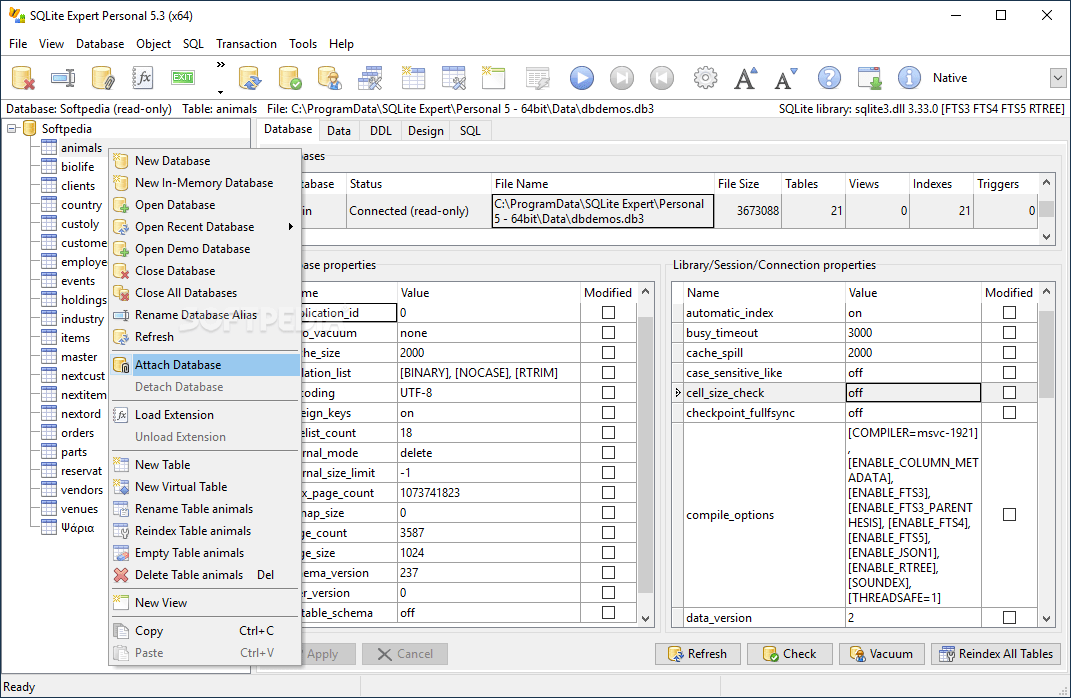Choose Attach Database from context menu
This screenshot has width=1071, height=698.
click(205, 365)
